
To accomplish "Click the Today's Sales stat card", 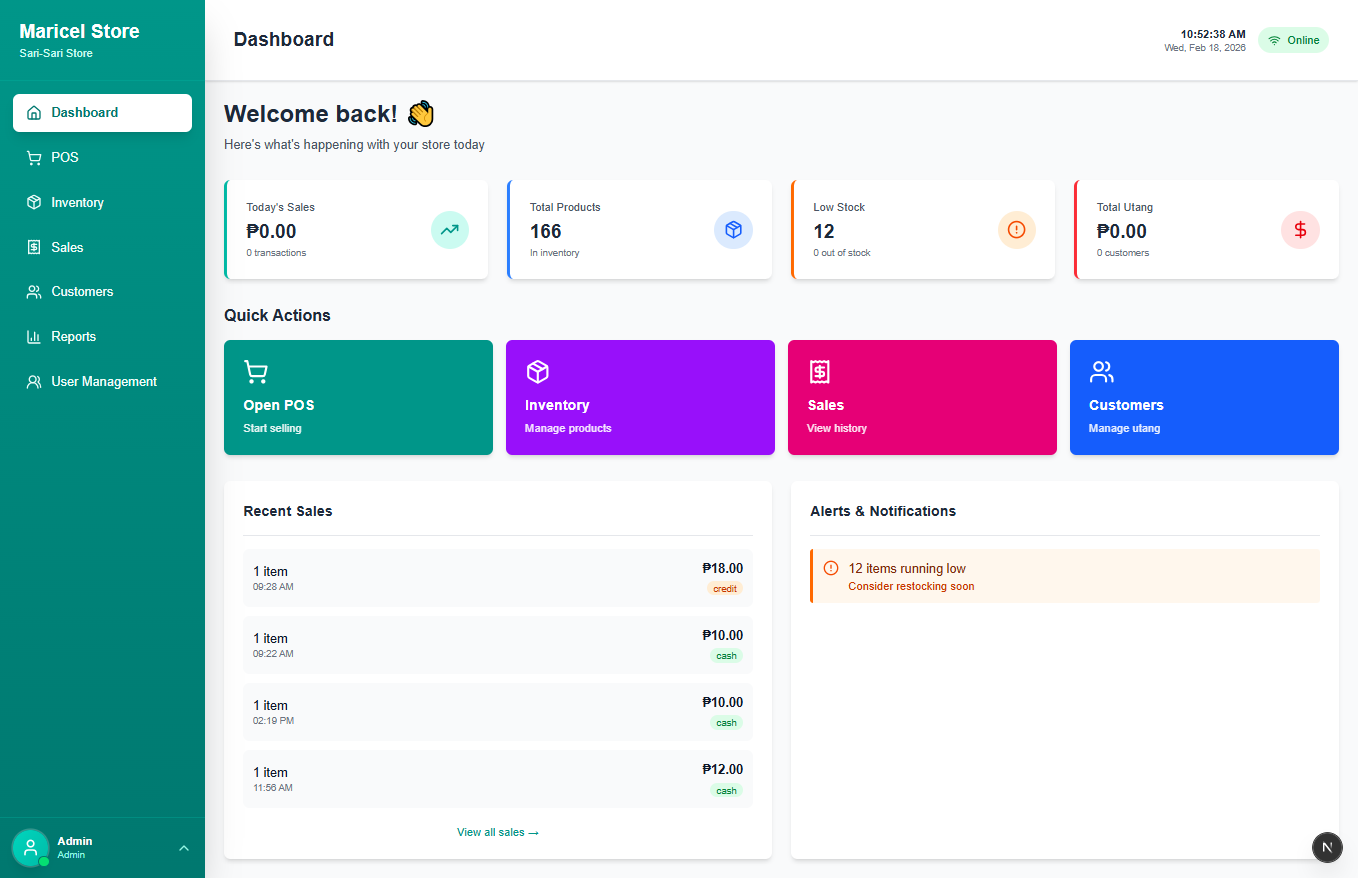I will (356, 230).
